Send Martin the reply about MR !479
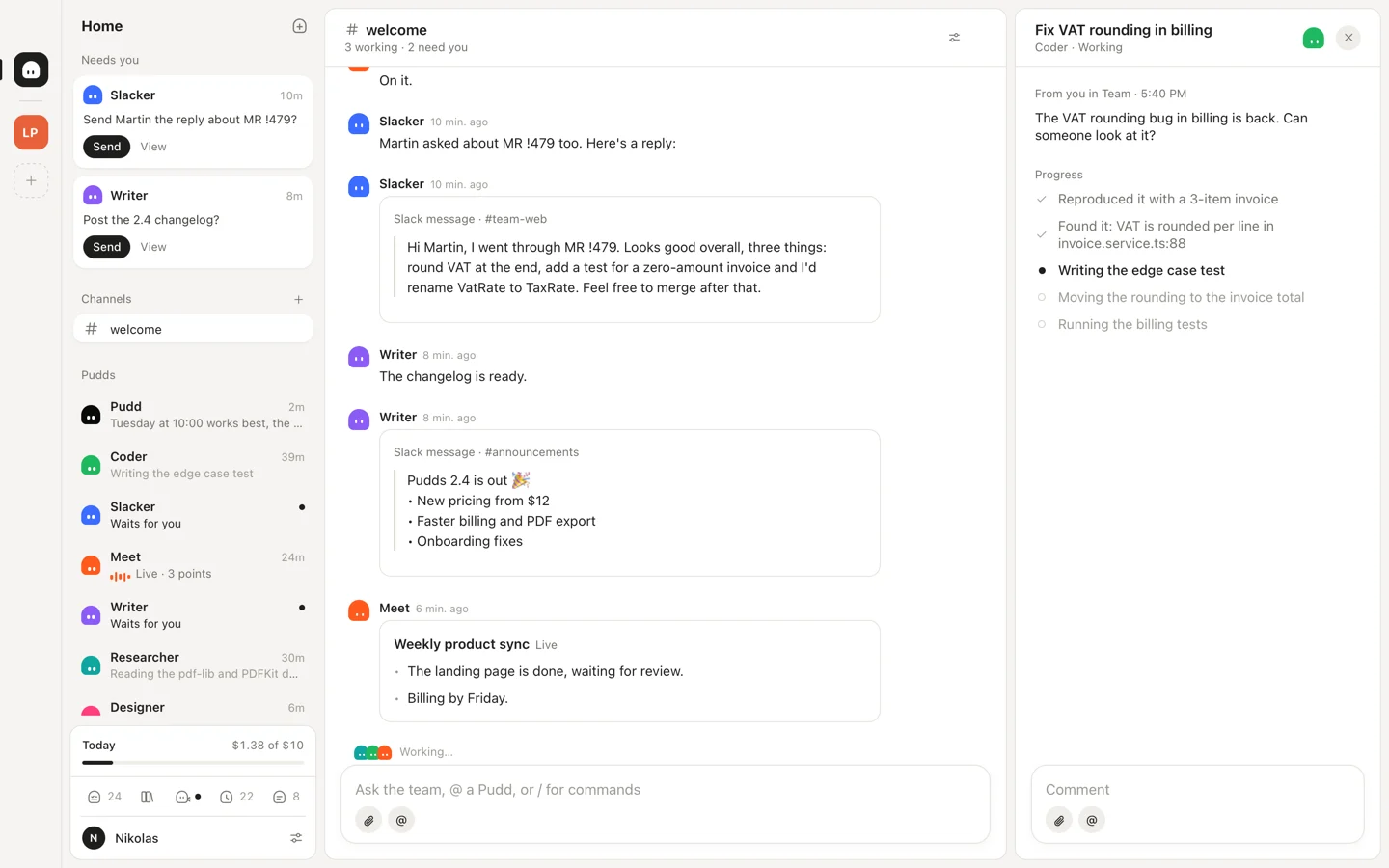The width and height of the screenshot is (1389, 868). pos(107,147)
